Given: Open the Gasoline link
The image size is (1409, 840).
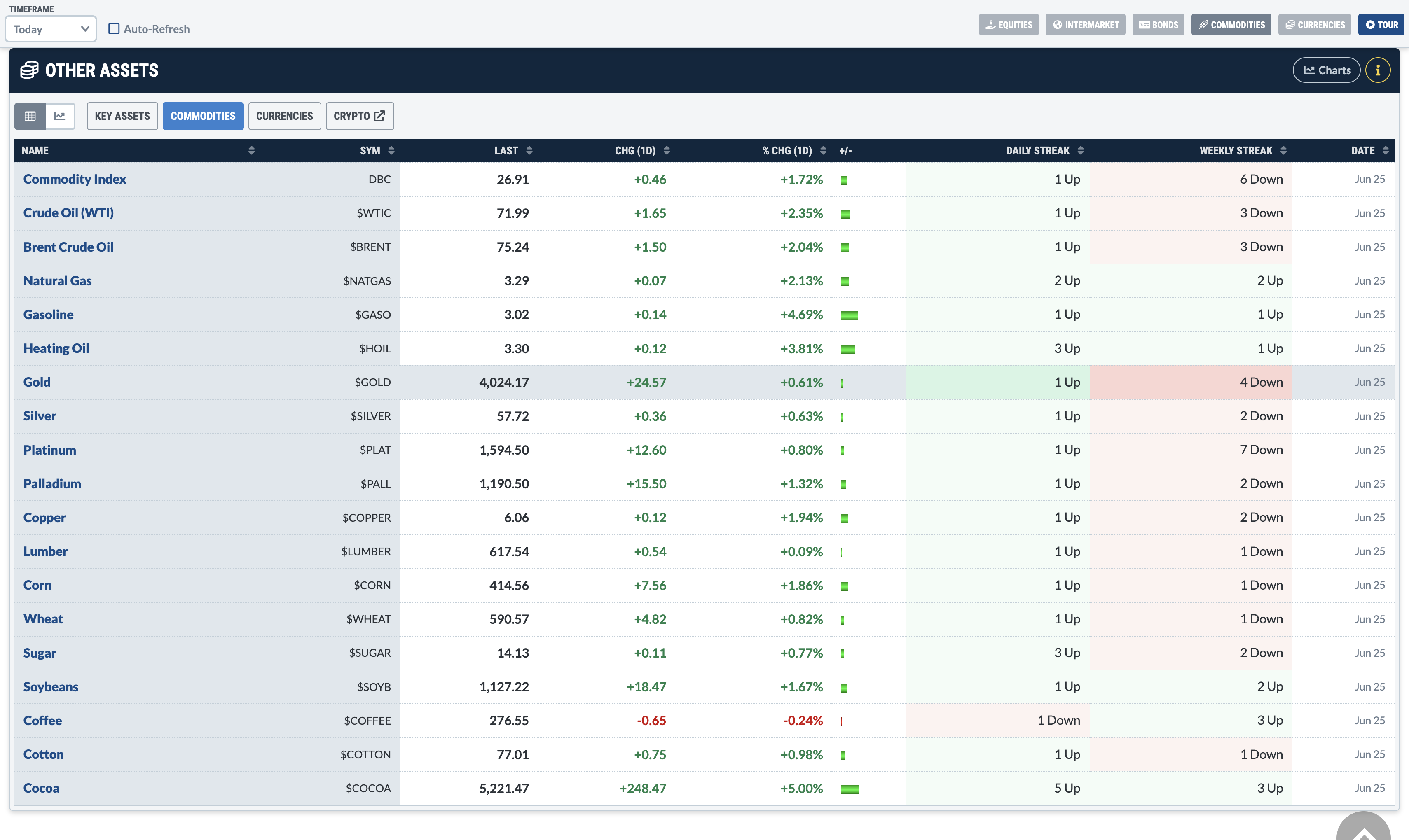Looking at the screenshot, I should click(48, 315).
